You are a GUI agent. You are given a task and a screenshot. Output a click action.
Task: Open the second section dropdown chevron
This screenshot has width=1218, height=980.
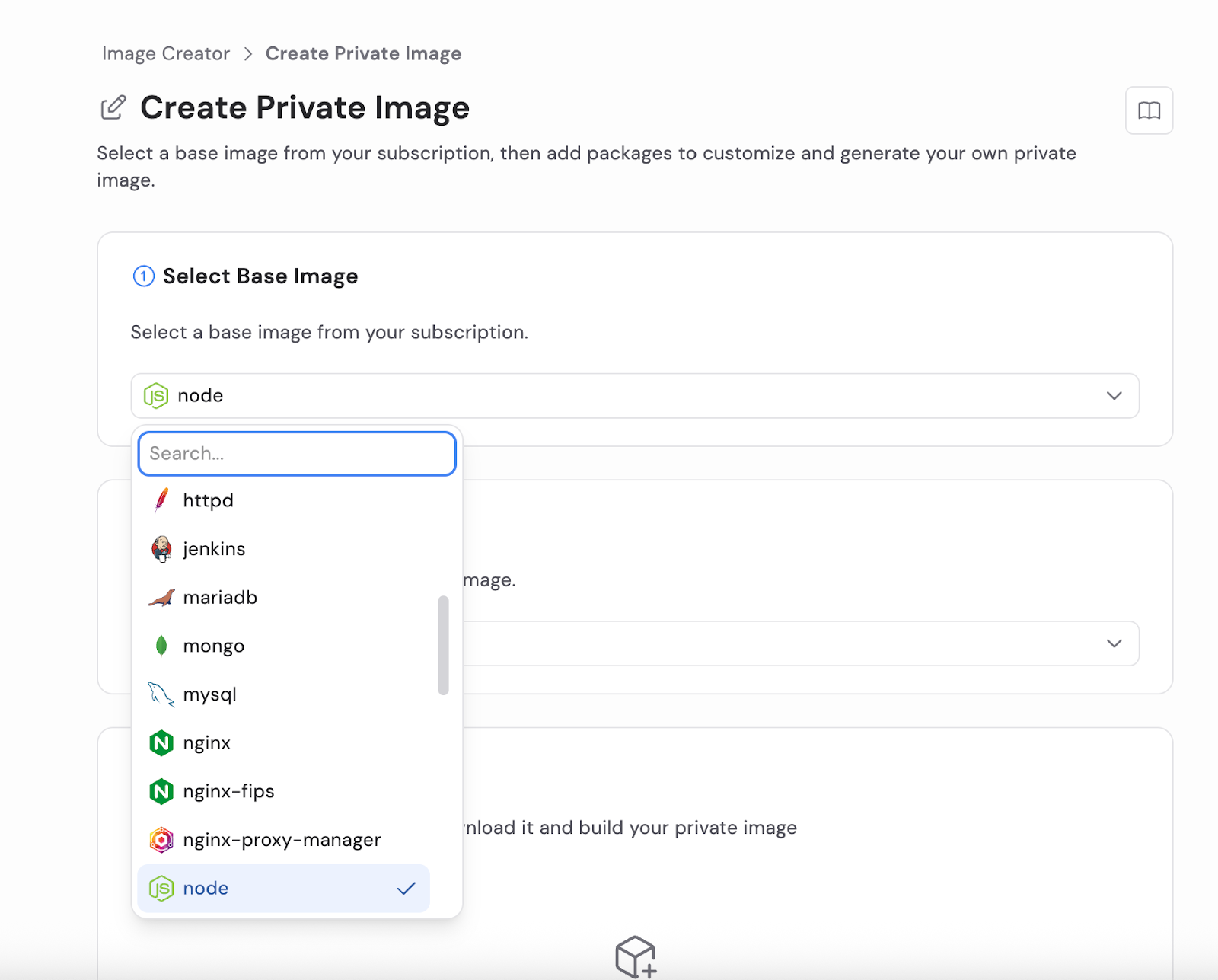tap(1114, 643)
